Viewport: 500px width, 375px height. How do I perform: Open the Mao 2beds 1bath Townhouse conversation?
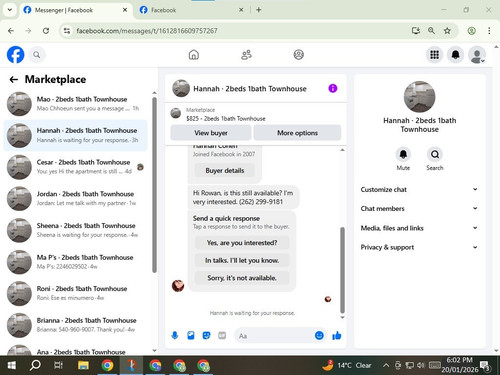pos(75,104)
